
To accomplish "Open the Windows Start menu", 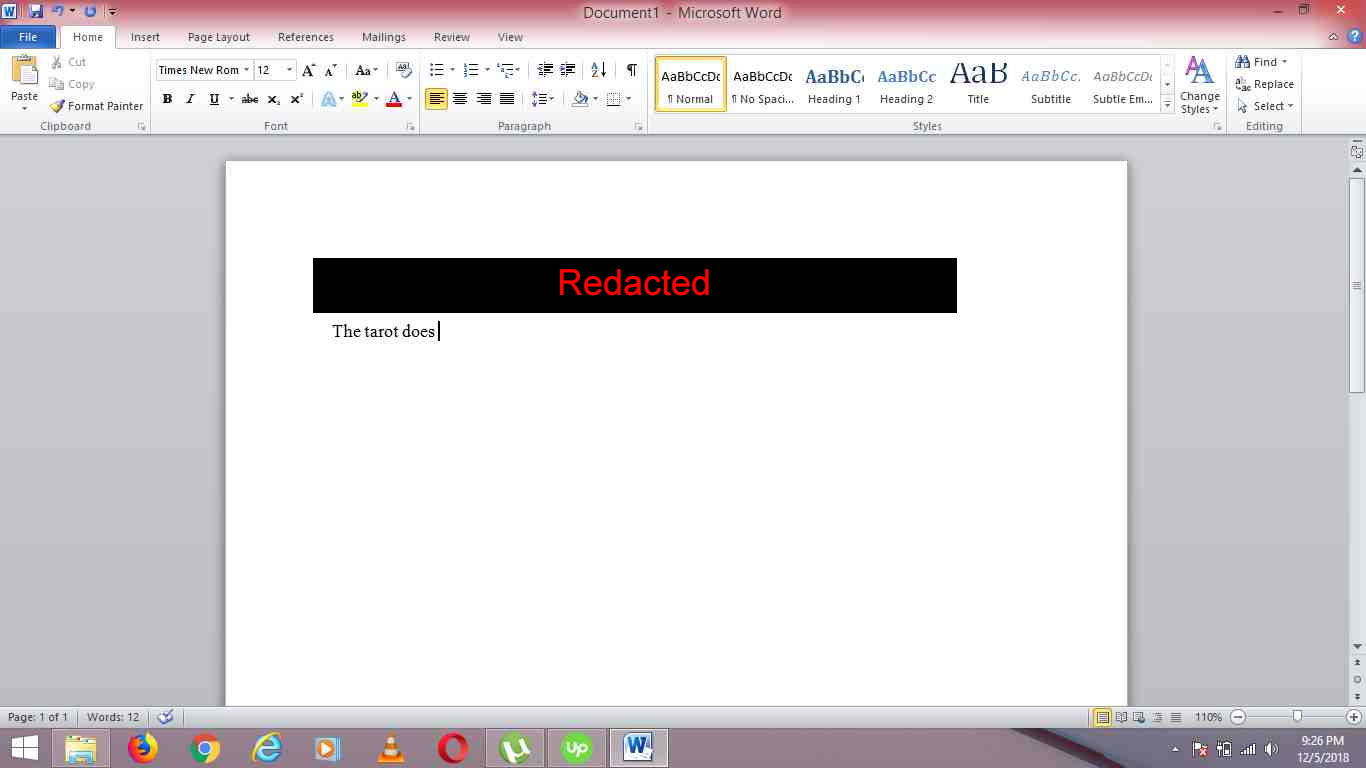I will pyautogui.click(x=24, y=748).
